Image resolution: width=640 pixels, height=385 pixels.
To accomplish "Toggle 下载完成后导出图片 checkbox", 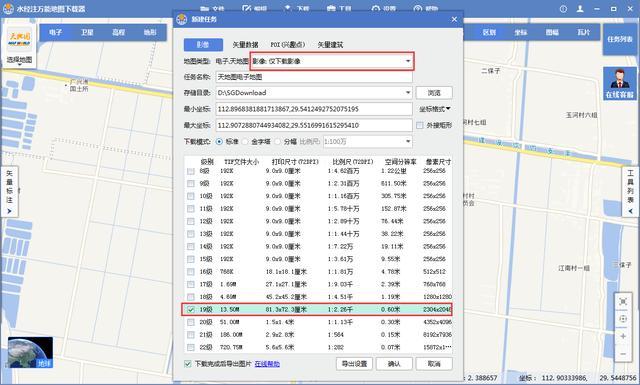I will point(188,364).
